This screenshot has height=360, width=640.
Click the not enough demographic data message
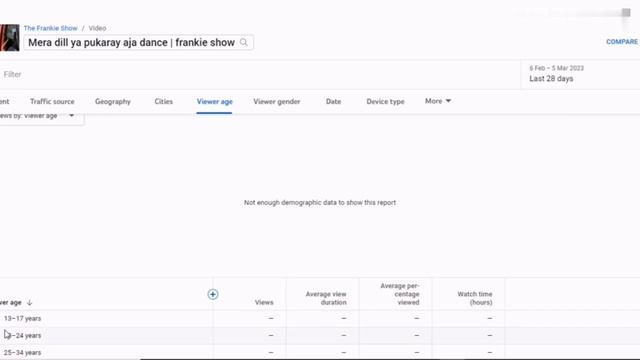tap(320, 202)
